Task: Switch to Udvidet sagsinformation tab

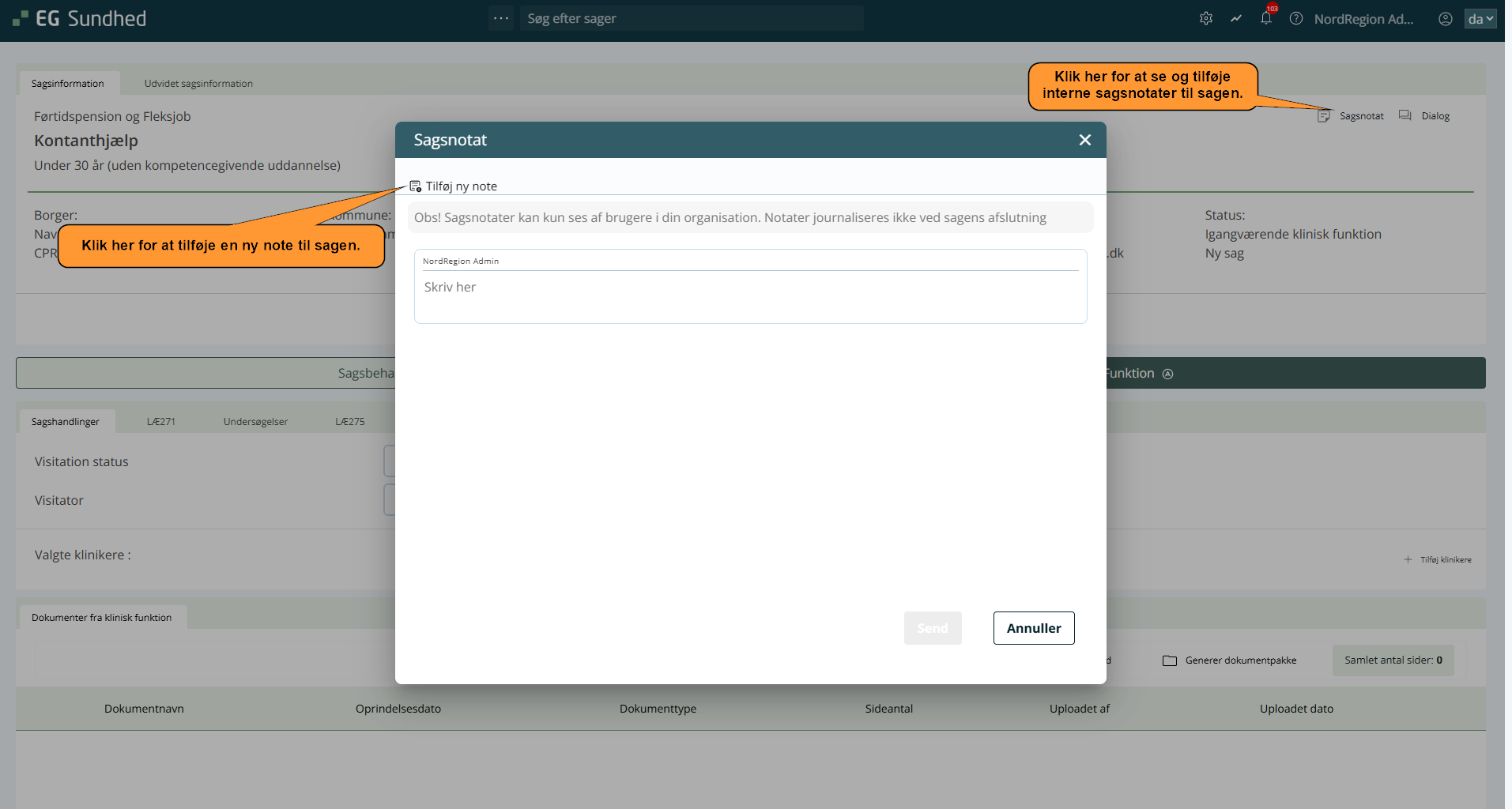Action: pos(198,84)
